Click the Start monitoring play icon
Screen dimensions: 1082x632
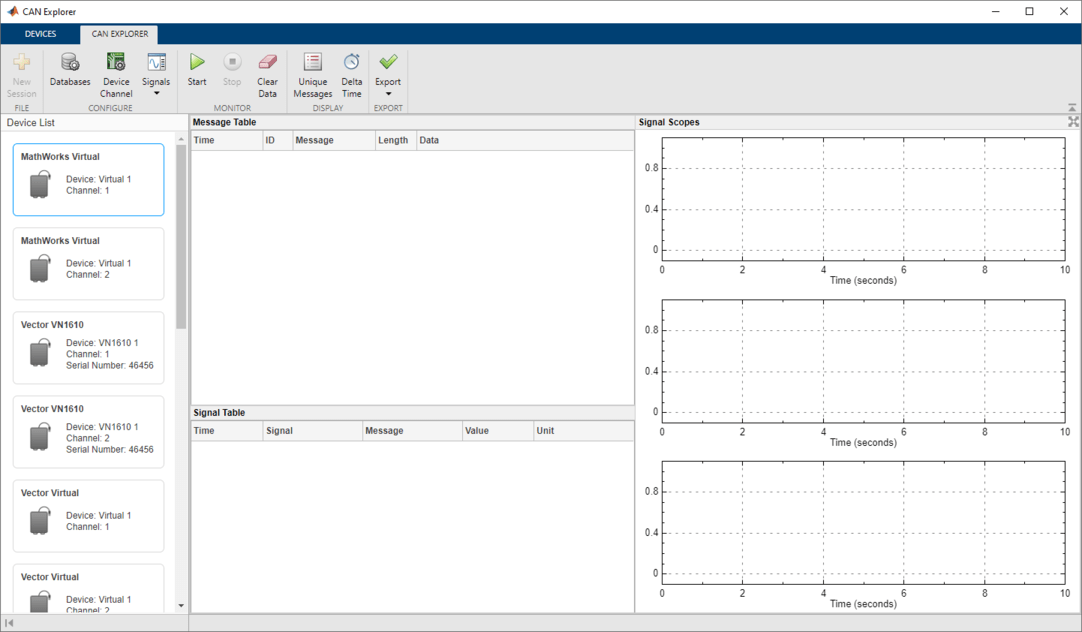click(197, 63)
